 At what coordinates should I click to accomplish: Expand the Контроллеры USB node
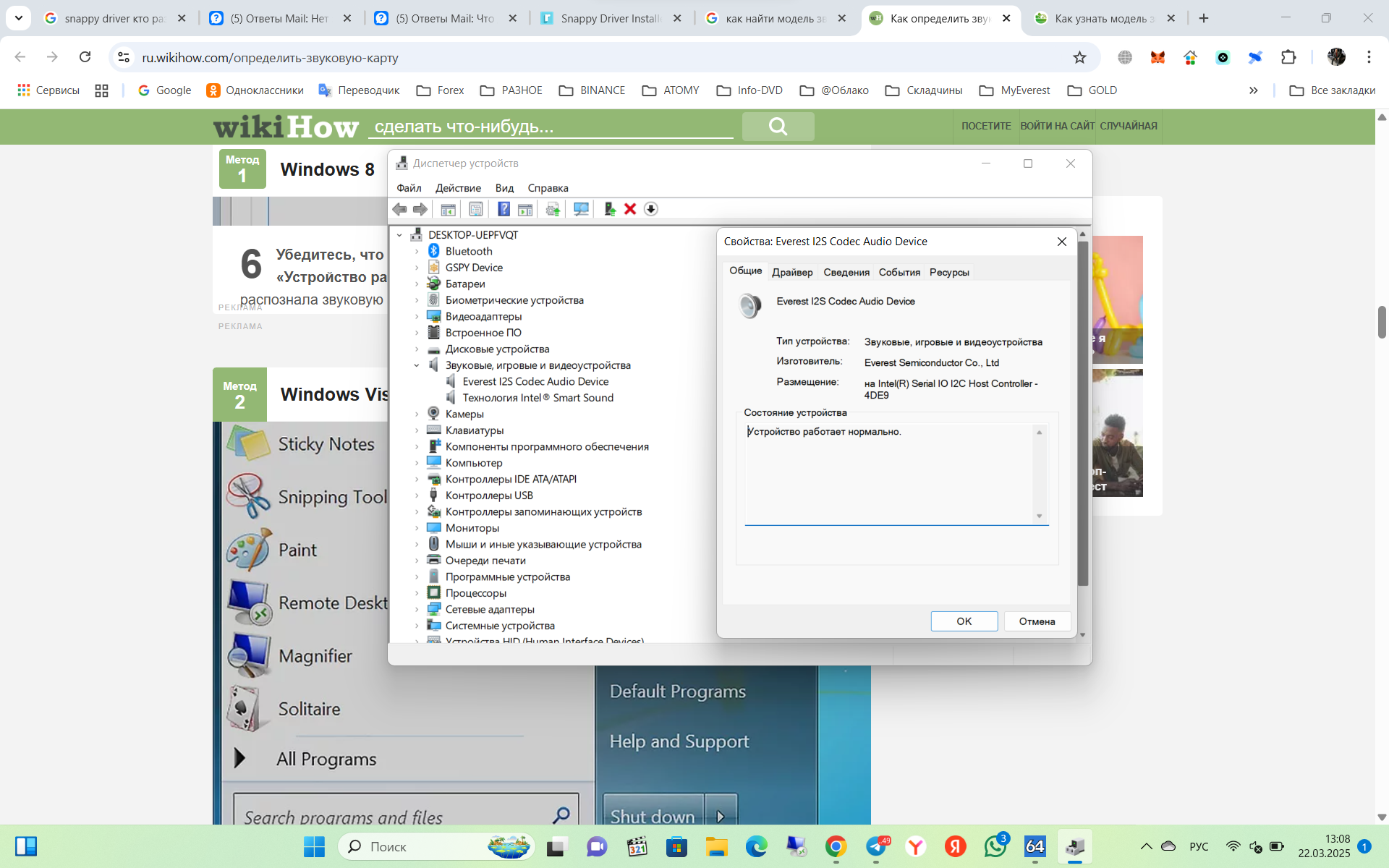[x=417, y=495]
